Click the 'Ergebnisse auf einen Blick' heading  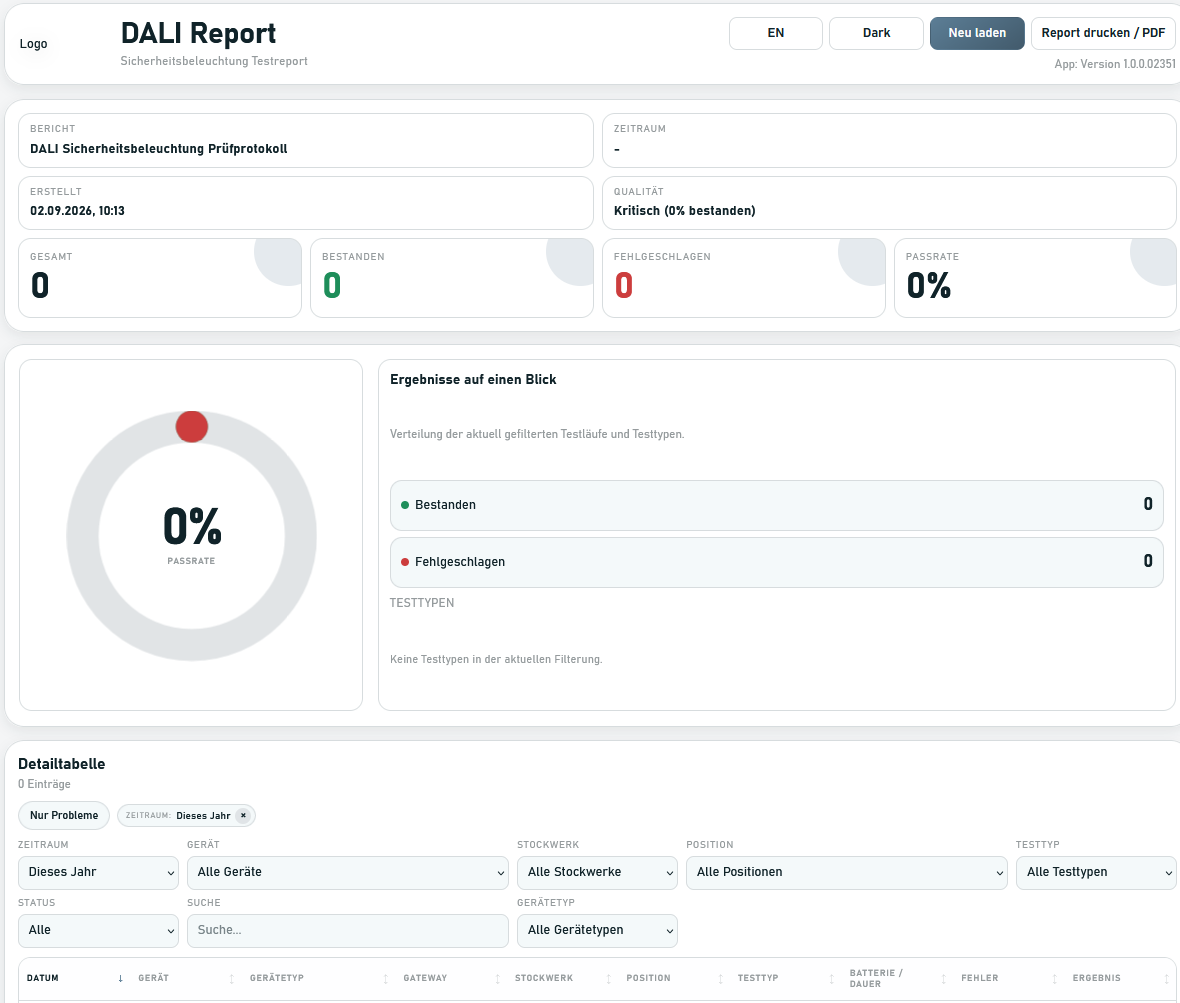[473, 379]
